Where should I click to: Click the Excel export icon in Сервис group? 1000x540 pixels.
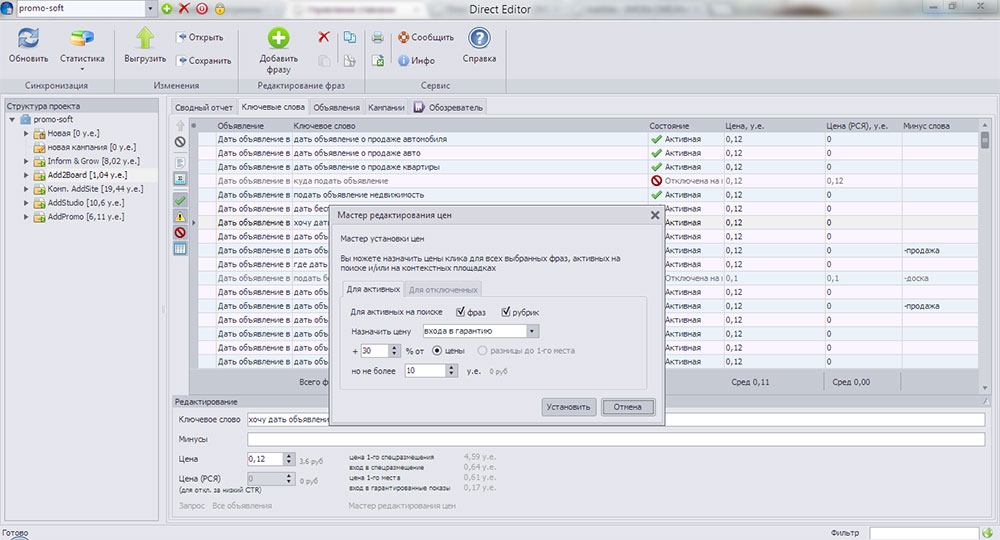pos(378,61)
